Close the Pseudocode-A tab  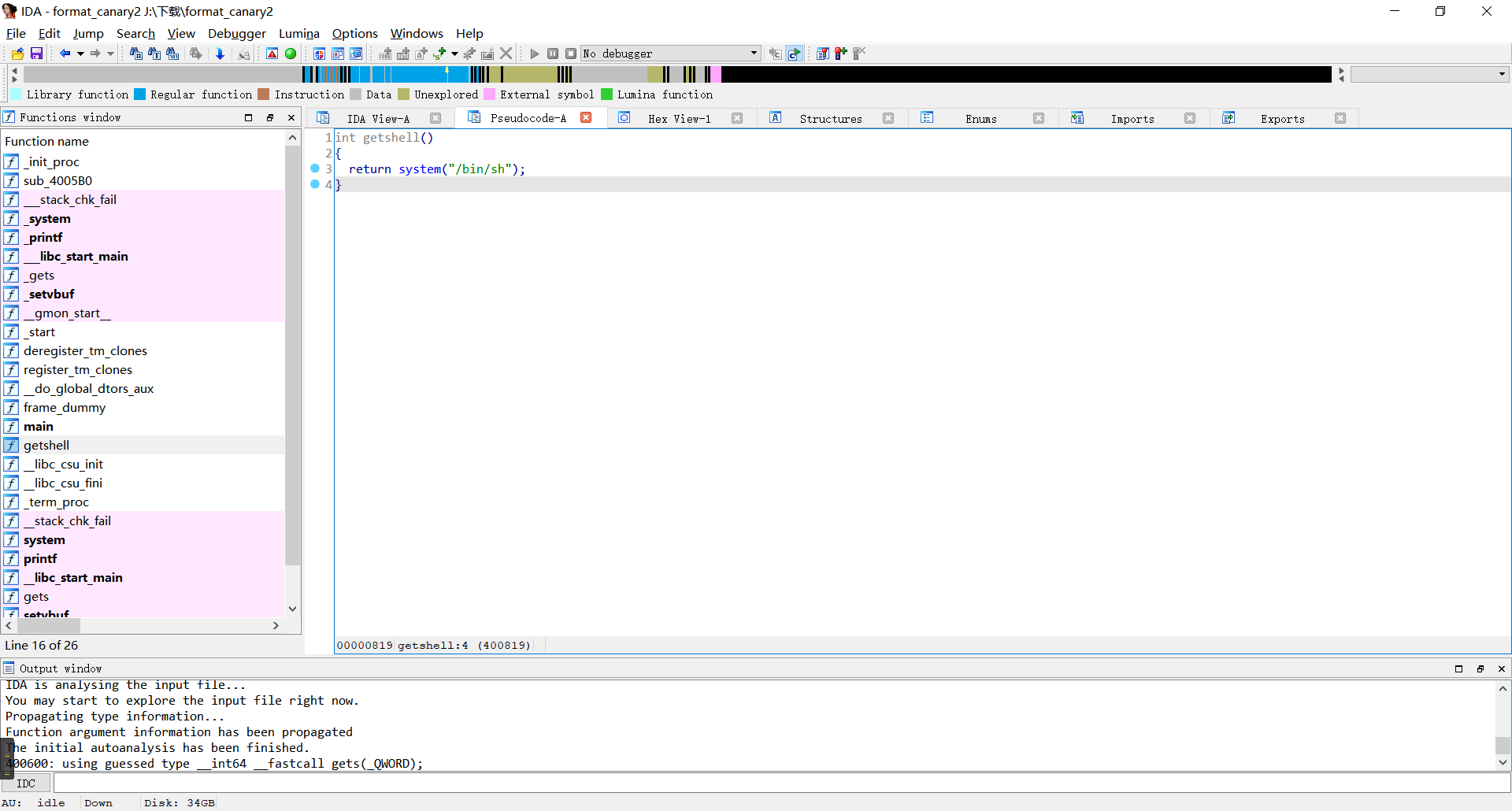[586, 118]
